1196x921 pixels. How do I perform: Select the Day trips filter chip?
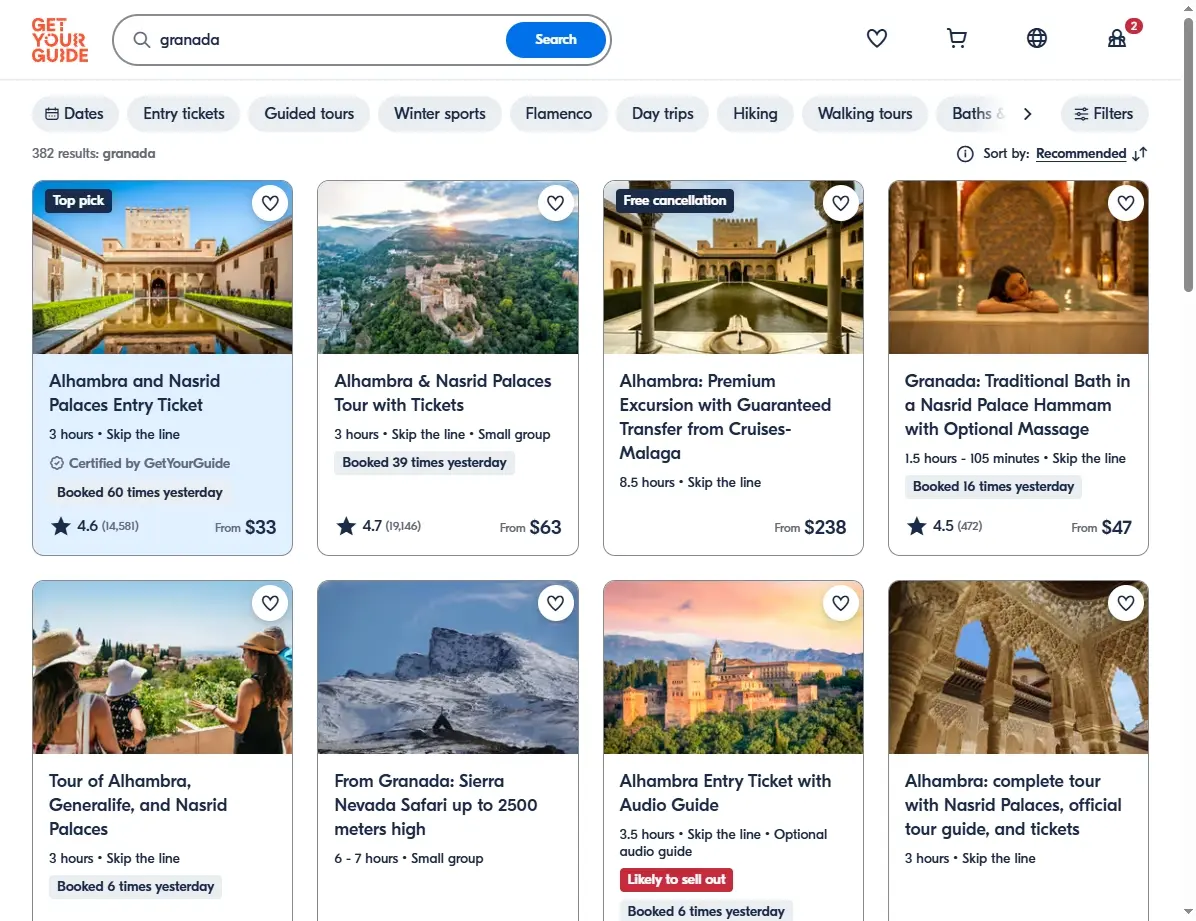[x=662, y=114]
